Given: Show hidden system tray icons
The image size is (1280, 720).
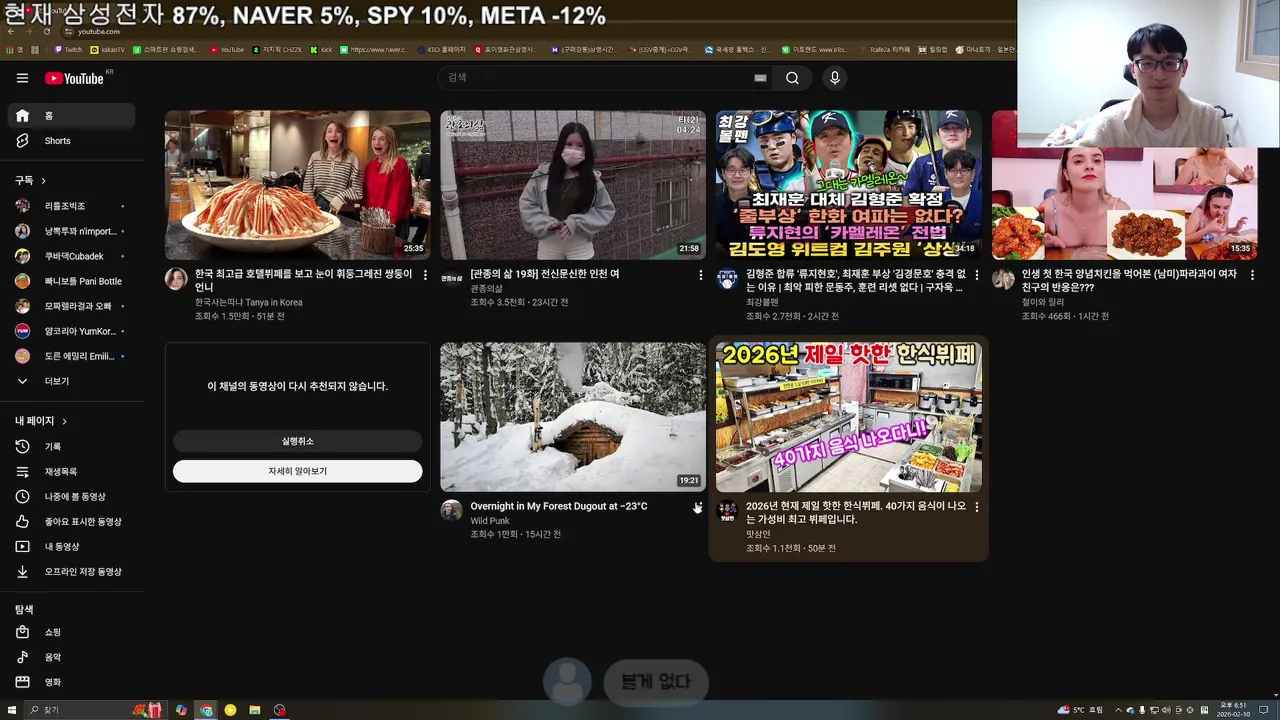Looking at the screenshot, I should 1119,710.
